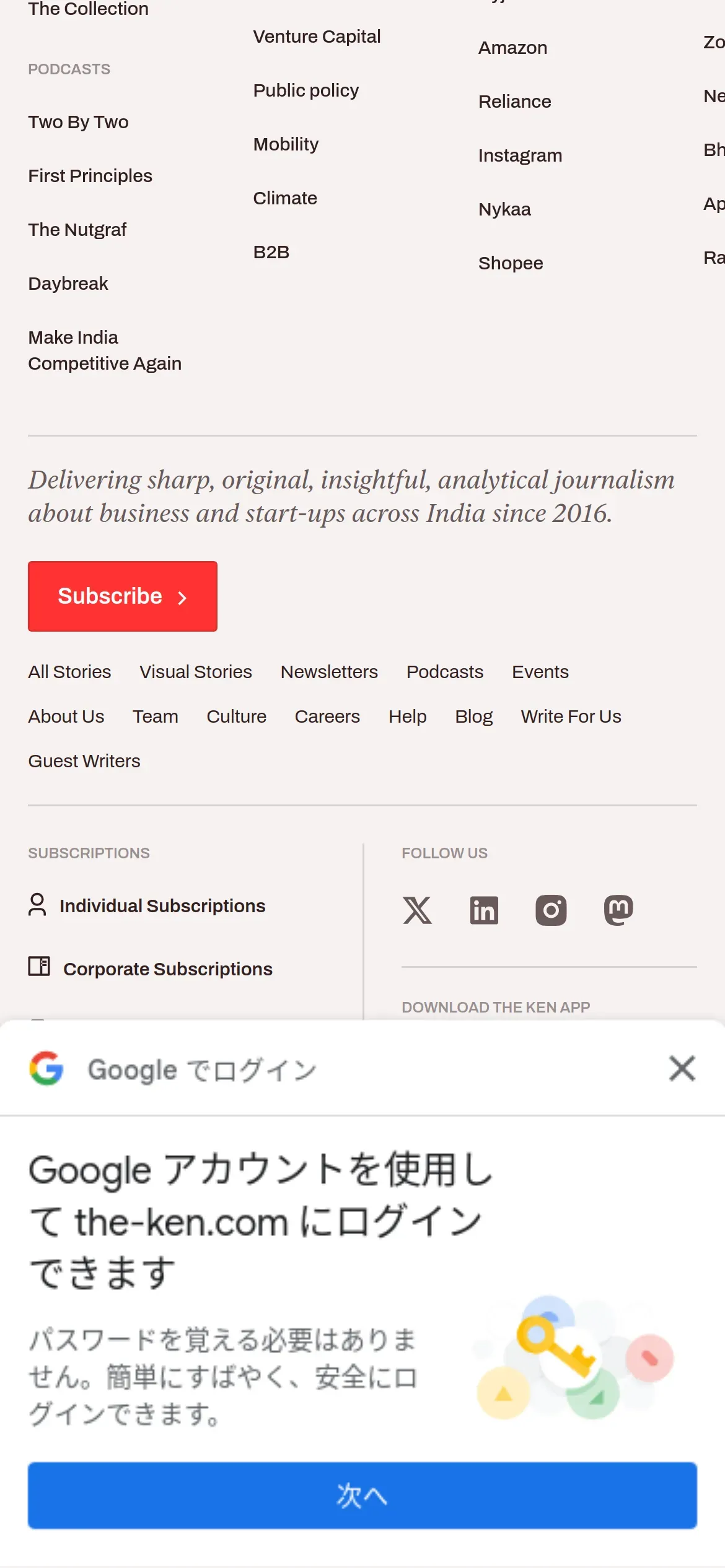Go to All Stories
725x1568 pixels.
[70, 672]
